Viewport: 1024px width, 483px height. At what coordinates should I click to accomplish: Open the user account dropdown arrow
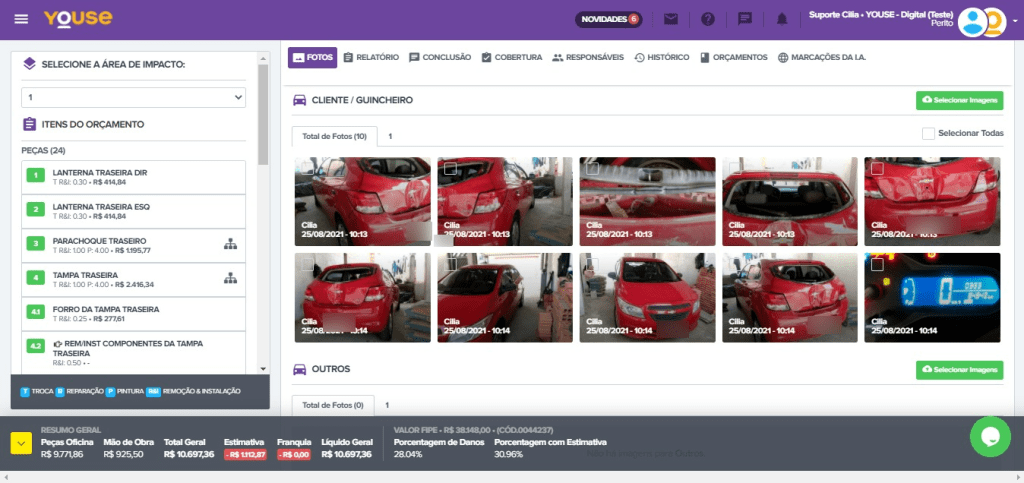point(1015,21)
